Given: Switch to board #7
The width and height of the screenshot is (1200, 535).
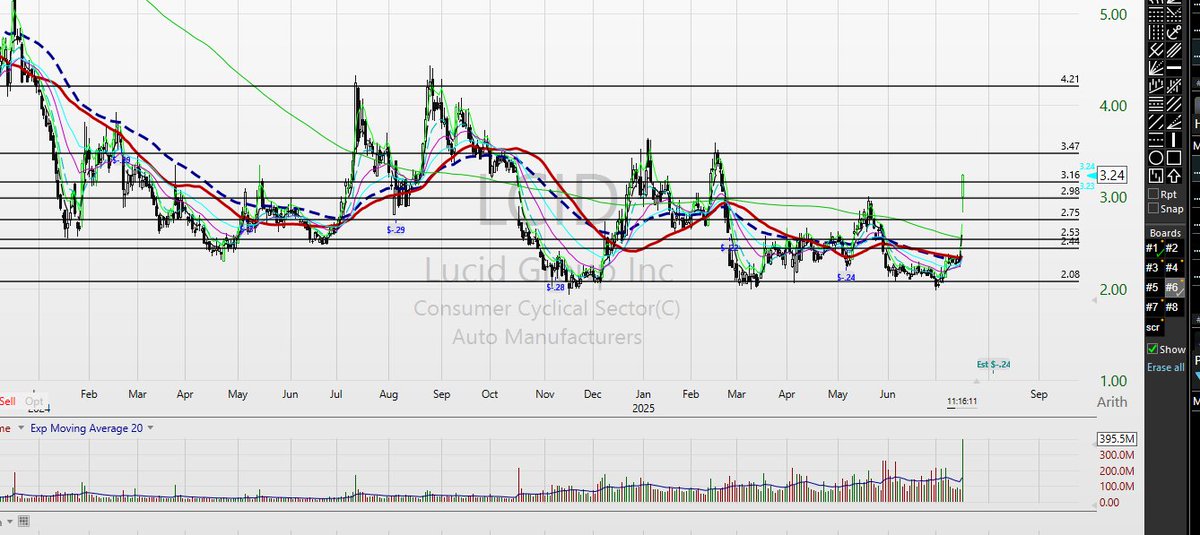Looking at the screenshot, I should coord(1154,306).
